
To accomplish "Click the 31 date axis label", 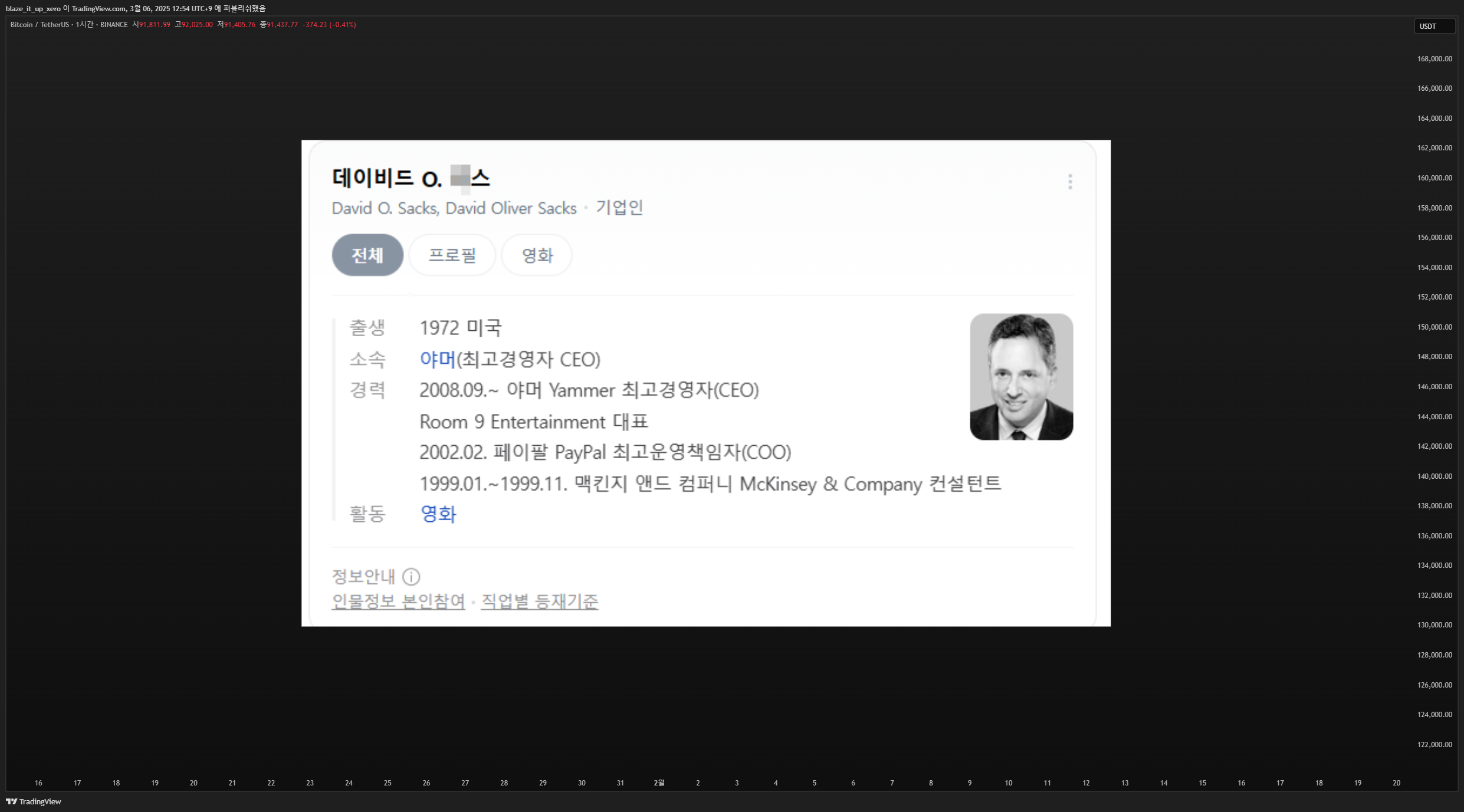I will [620, 783].
